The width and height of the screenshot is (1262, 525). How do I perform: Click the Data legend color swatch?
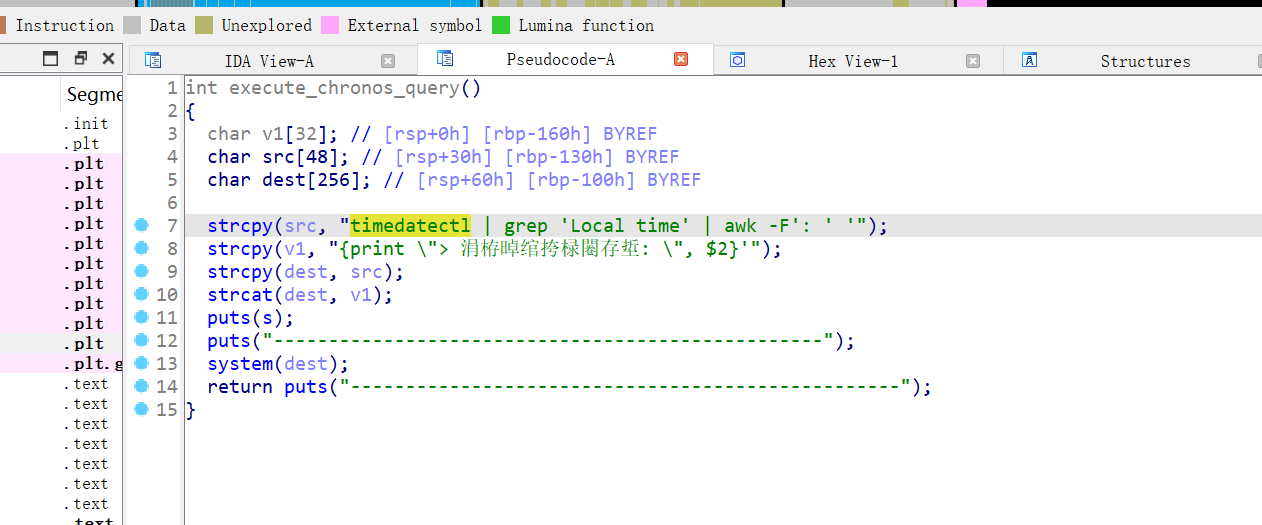132,25
